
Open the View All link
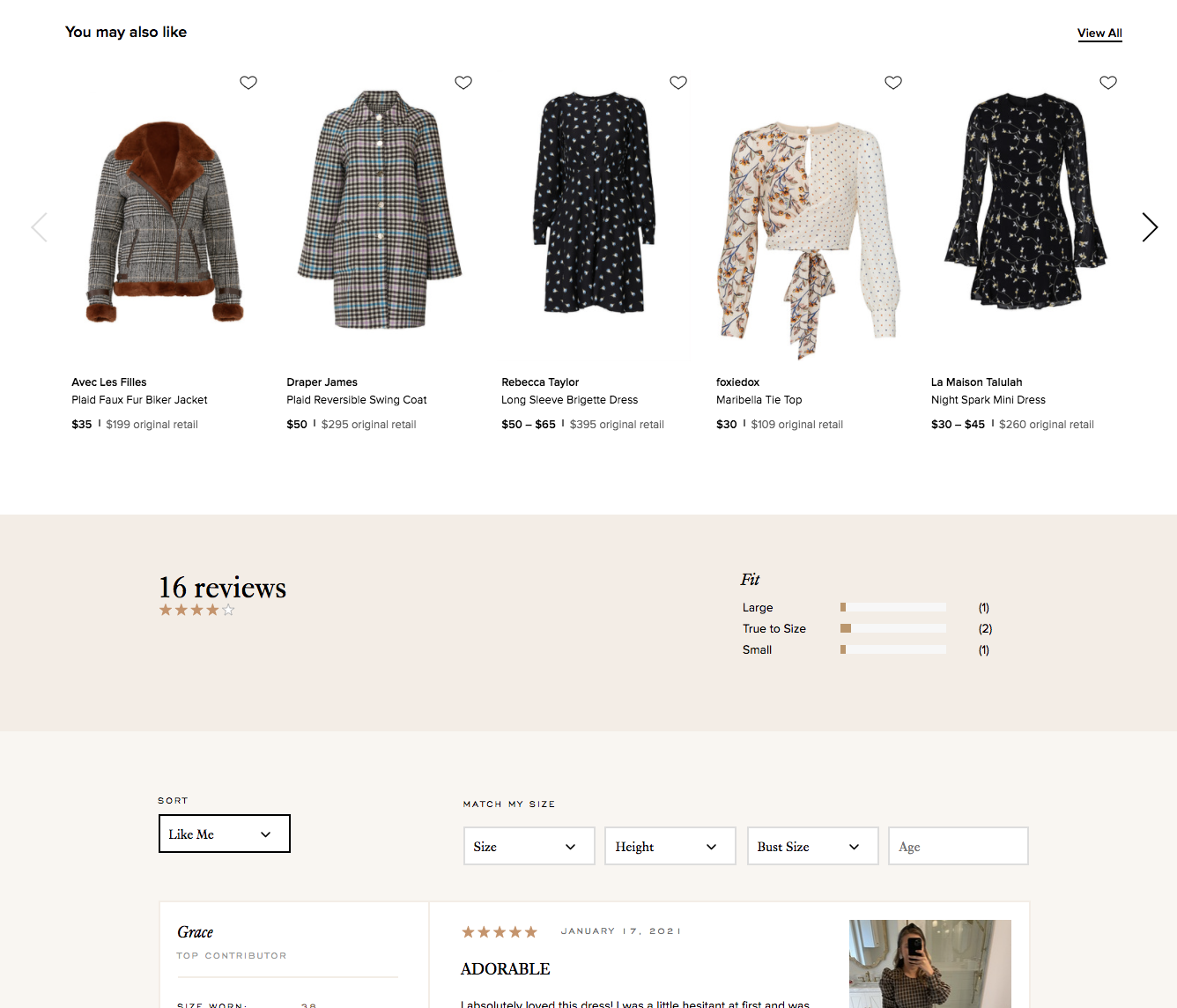click(x=1099, y=33)
